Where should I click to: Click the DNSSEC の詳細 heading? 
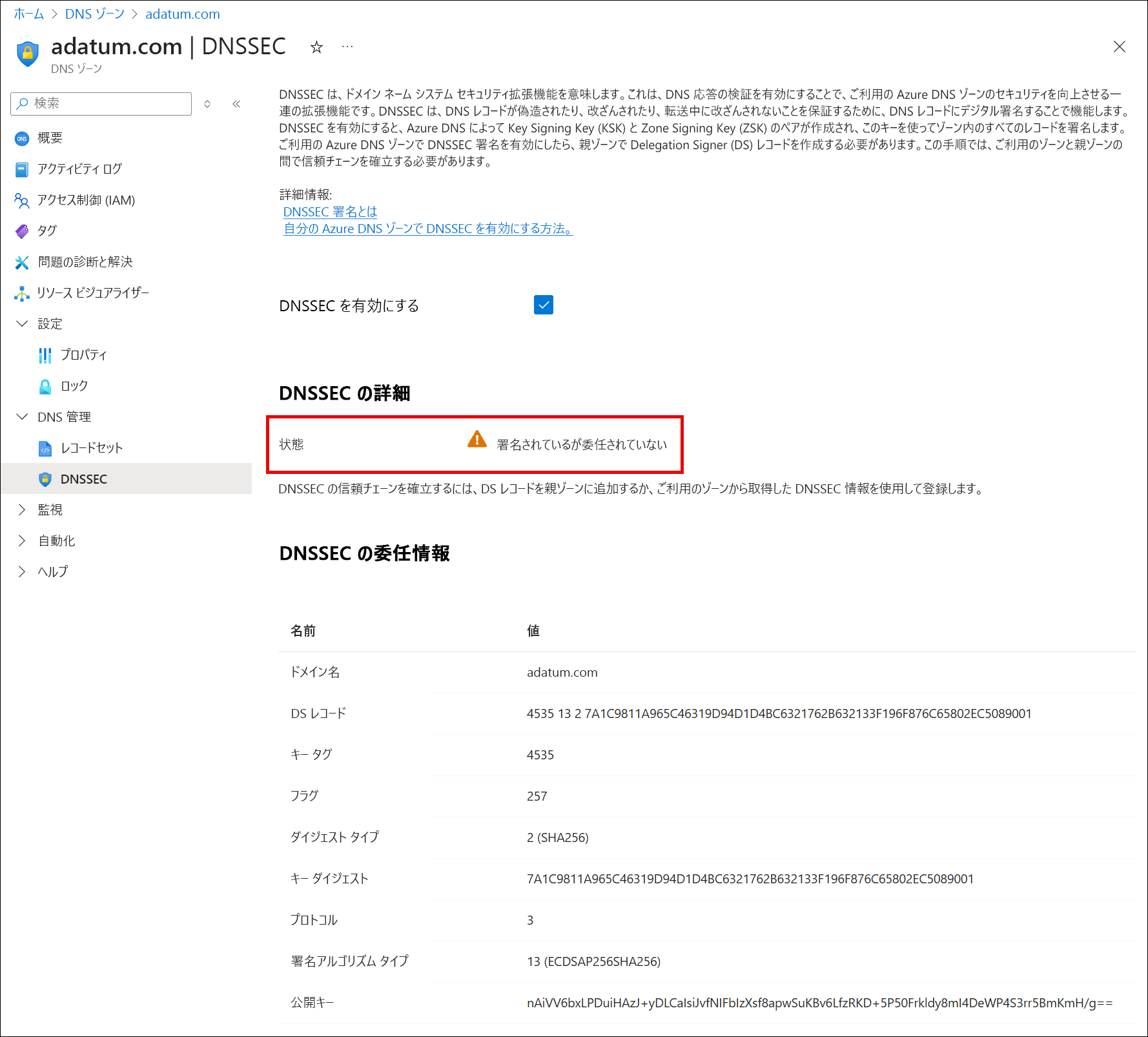click(345, 393)
